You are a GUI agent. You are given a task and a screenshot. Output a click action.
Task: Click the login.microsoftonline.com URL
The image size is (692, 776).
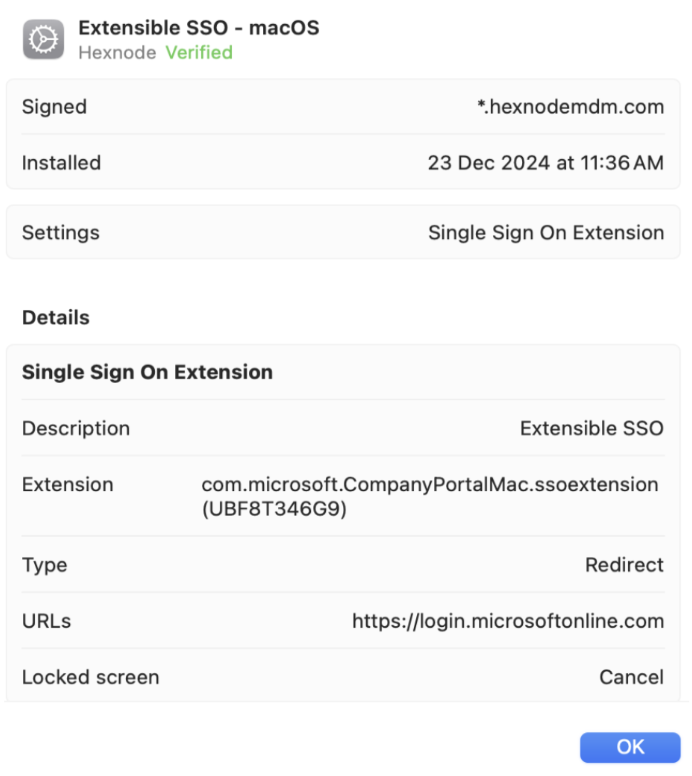(509, 623)
